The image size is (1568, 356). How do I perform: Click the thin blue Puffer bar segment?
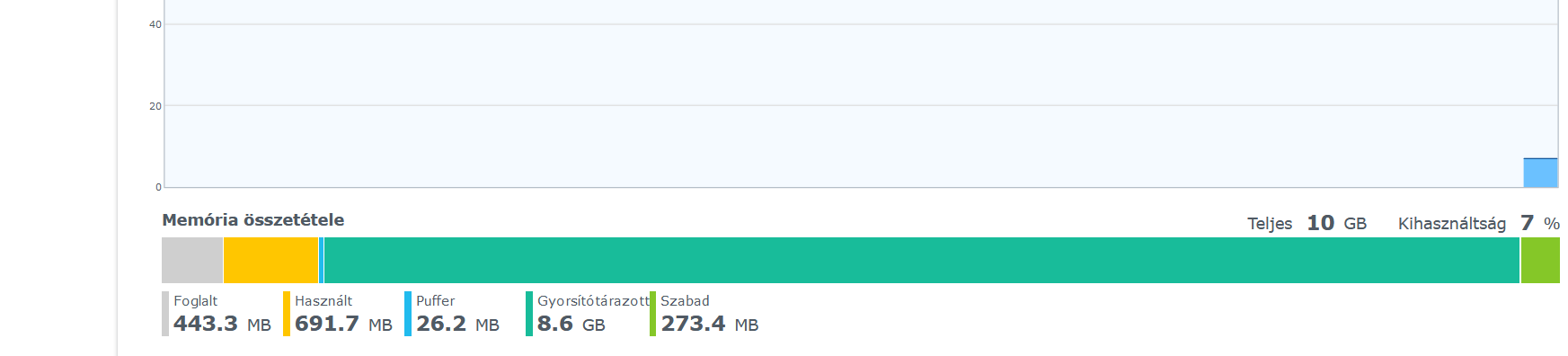[321, 261]
